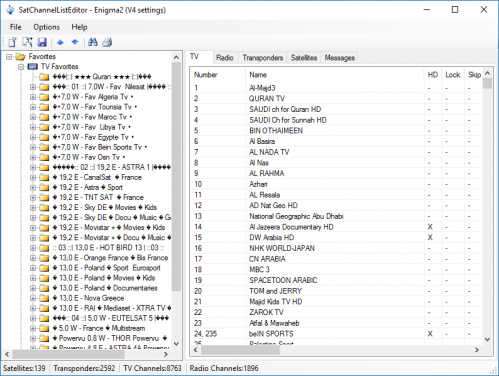Click the Skip column header
The height and width of the screenshot is (376, 499).
[x=473, y=75]
